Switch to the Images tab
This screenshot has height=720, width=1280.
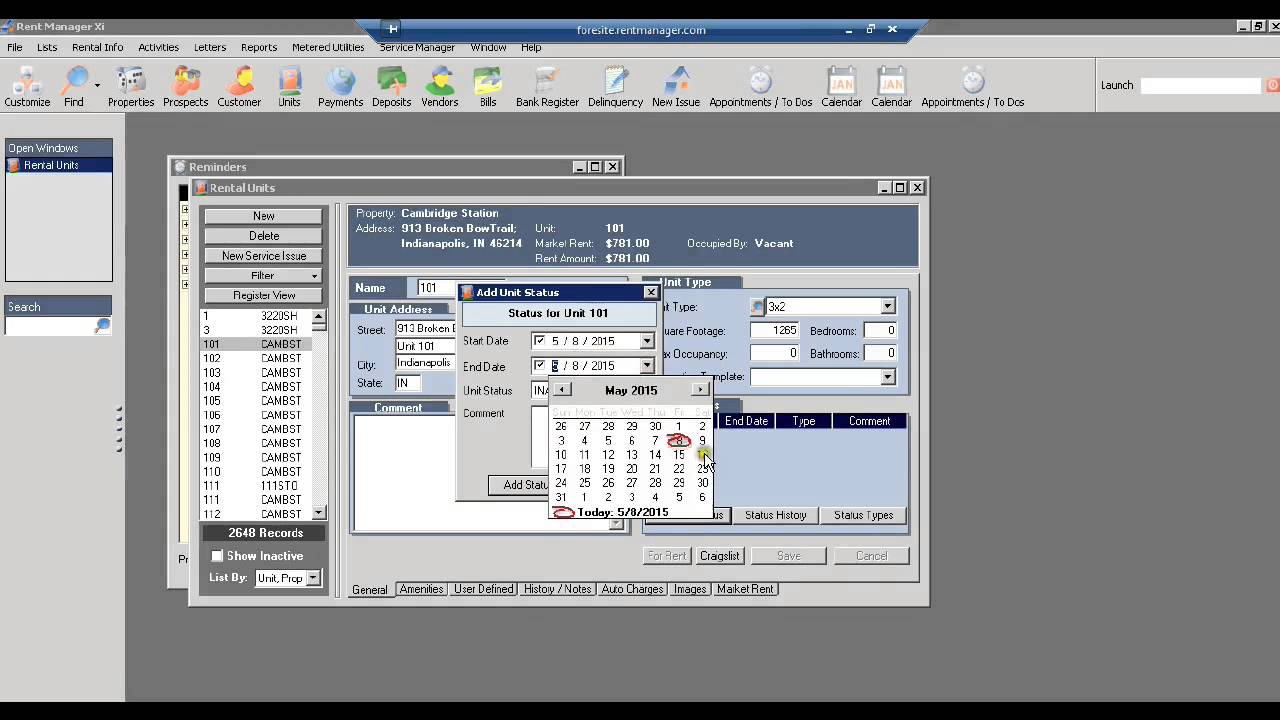[690, 589]
